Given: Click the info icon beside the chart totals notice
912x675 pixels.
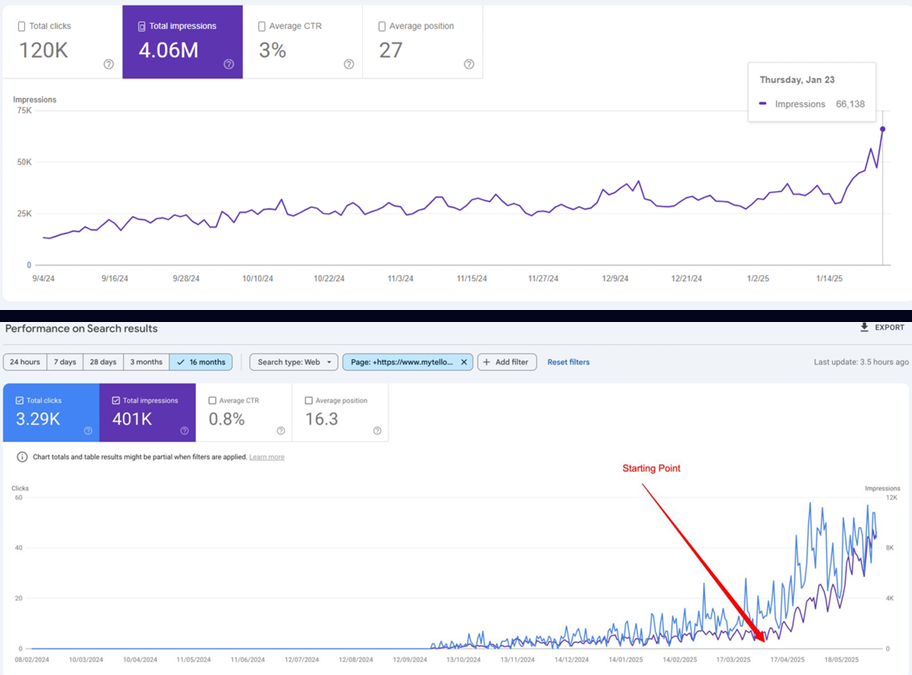Looking at the screenshot, I should (x=22, y=457).
